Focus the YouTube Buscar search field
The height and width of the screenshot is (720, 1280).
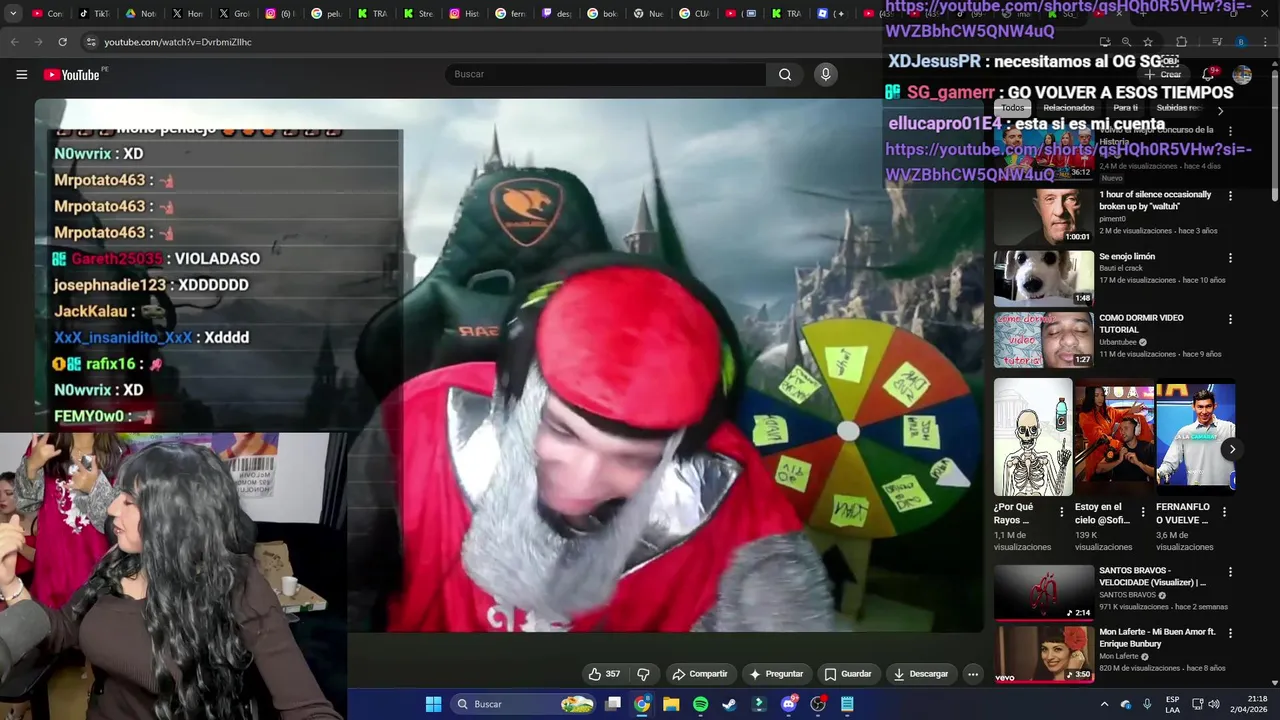pyautogui.click(x=606, y=74)
